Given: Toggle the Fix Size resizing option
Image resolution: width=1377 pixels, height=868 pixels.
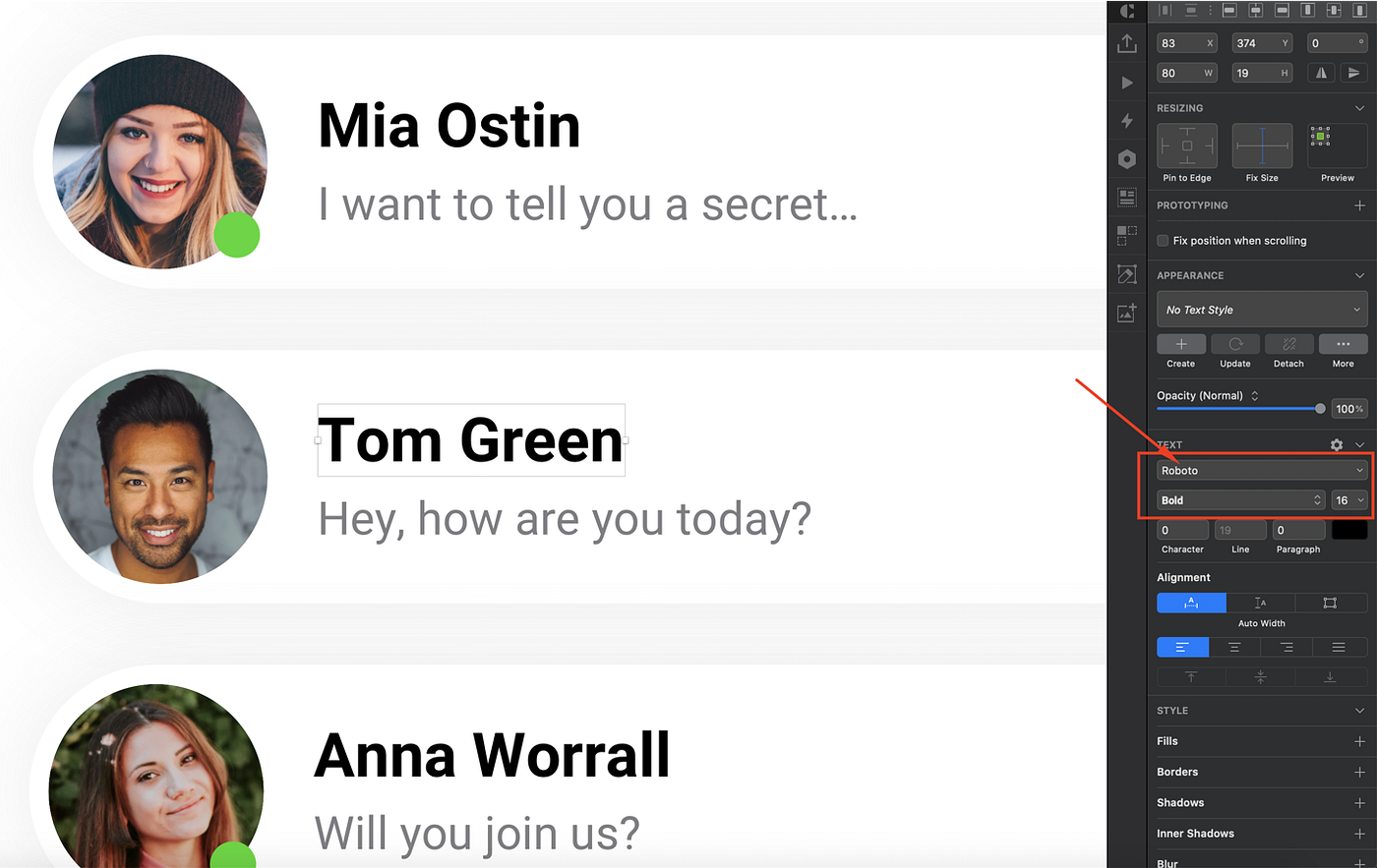Looking at the screenshot, I should click(x=1261, y=145).
